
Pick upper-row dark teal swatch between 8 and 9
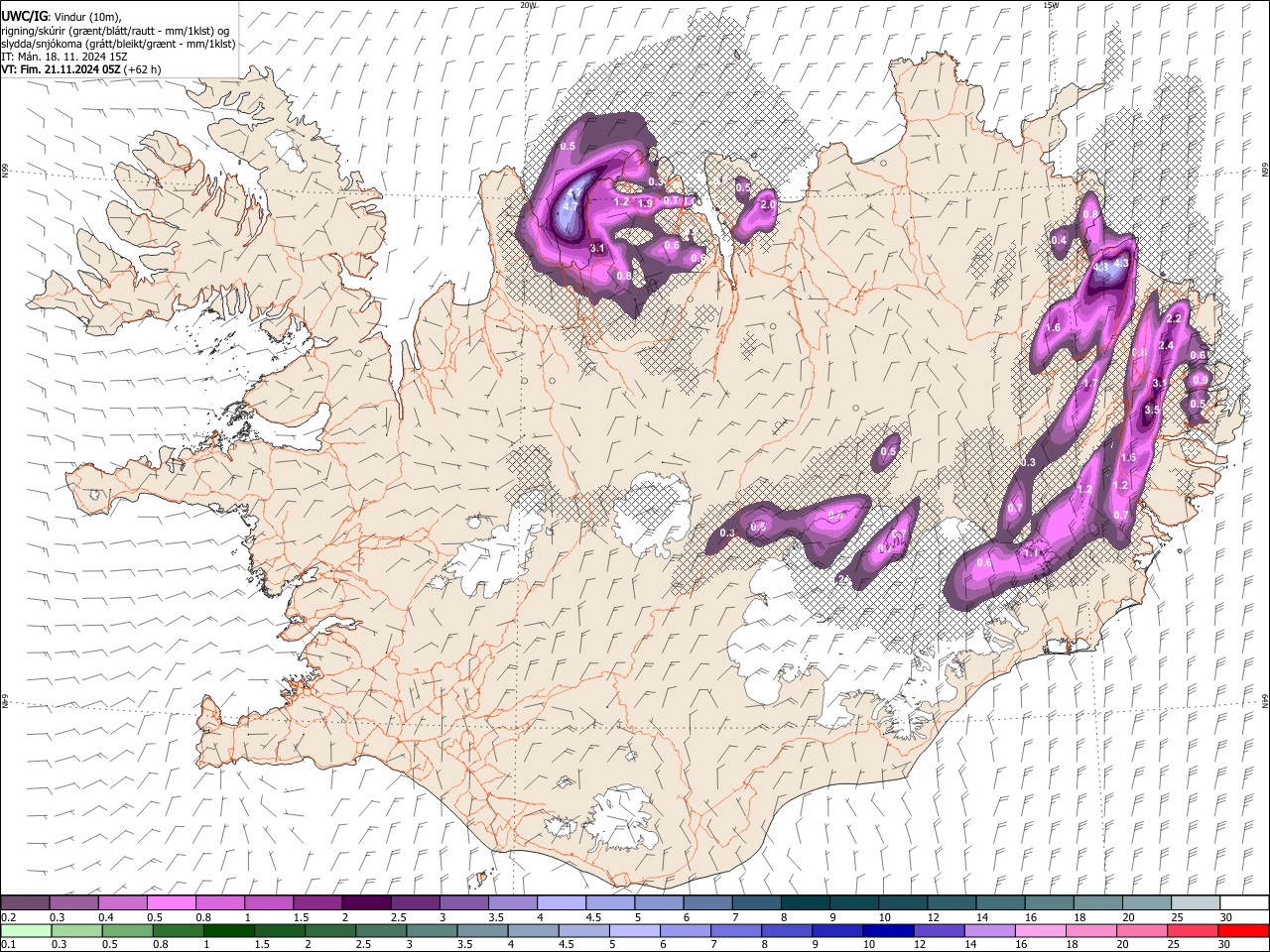(805, 903)
